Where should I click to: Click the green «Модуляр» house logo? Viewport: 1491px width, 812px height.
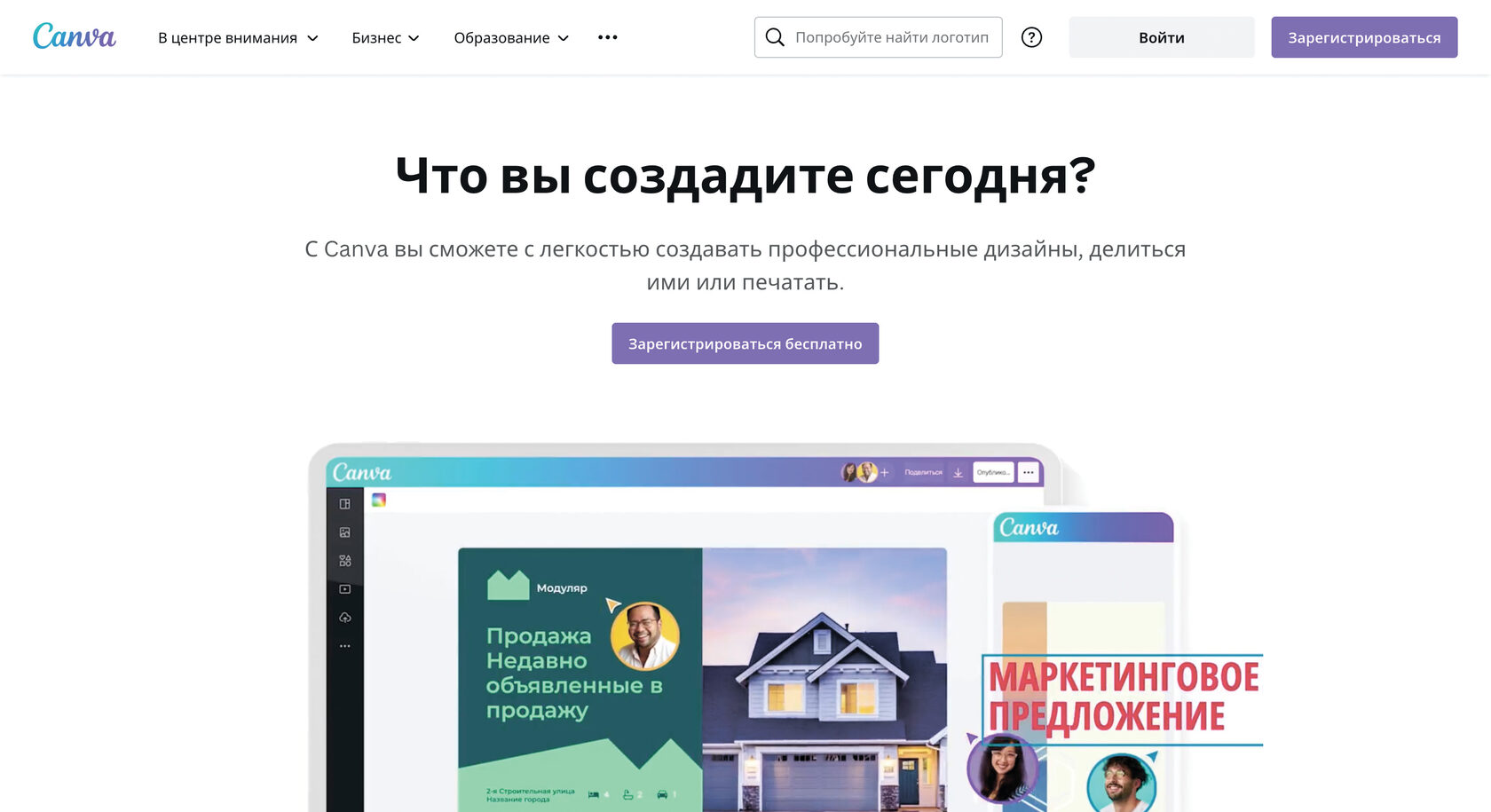pos(509,586)
